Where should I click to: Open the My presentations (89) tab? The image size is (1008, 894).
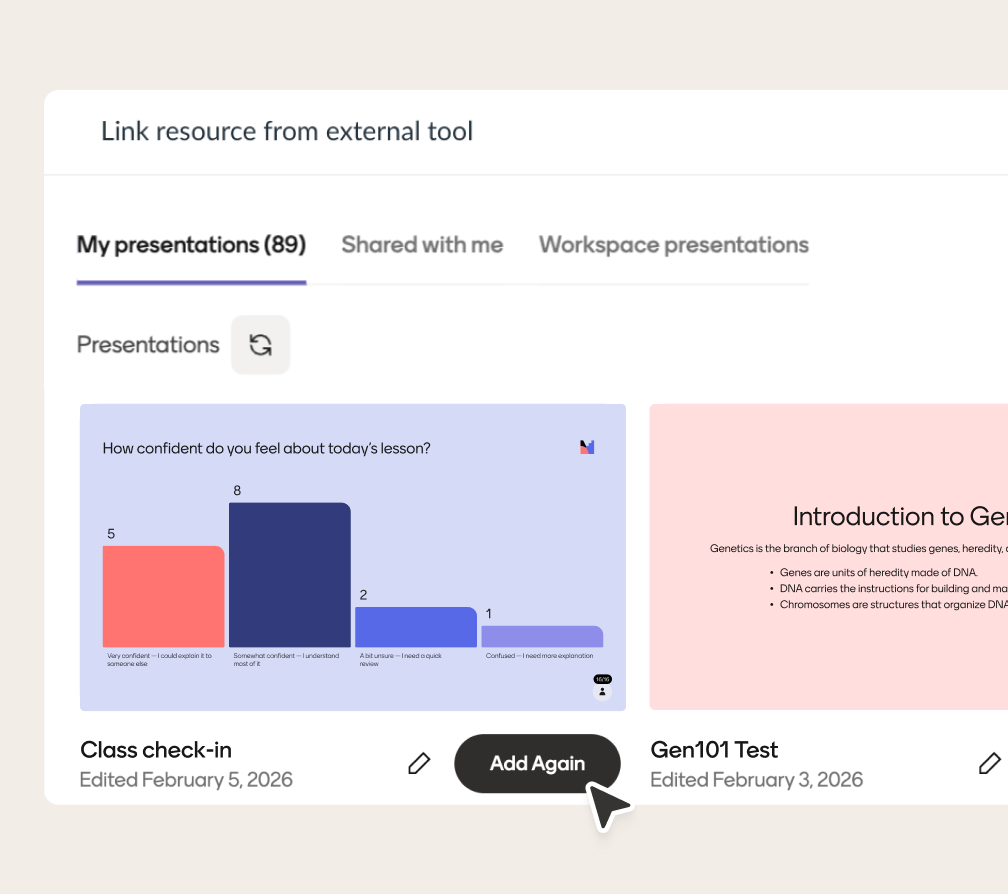tap(191, 245)
